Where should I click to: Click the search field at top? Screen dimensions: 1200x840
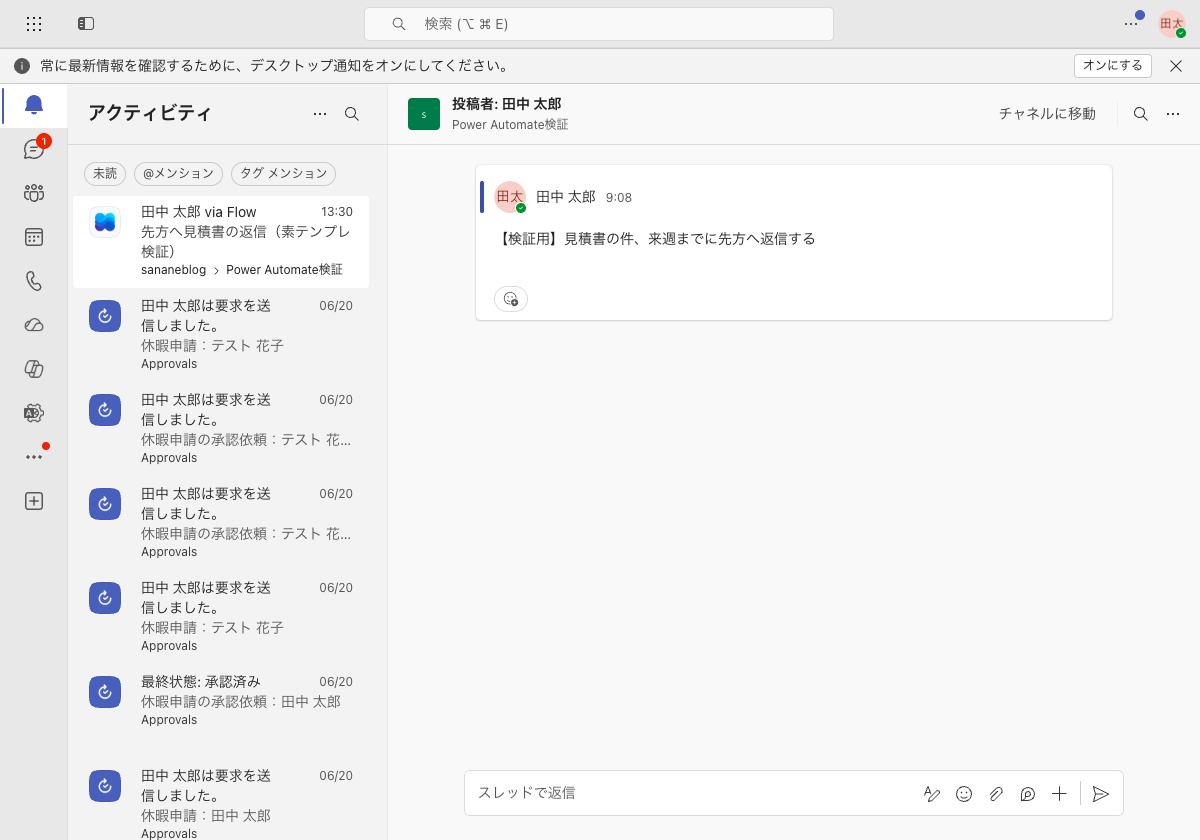click(x=599, y=24)
